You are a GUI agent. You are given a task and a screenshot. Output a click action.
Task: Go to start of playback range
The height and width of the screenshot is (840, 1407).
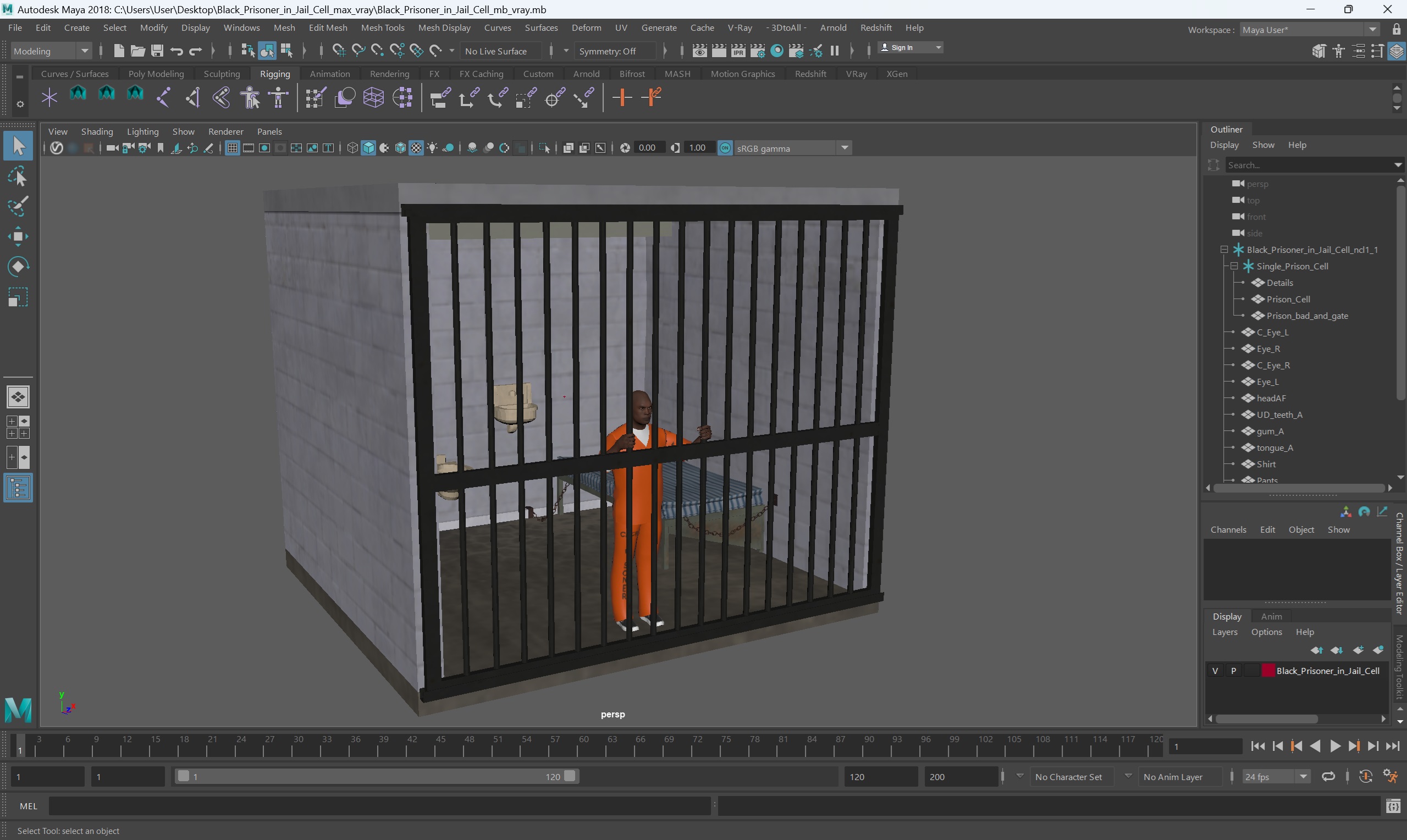(1257, 746)
